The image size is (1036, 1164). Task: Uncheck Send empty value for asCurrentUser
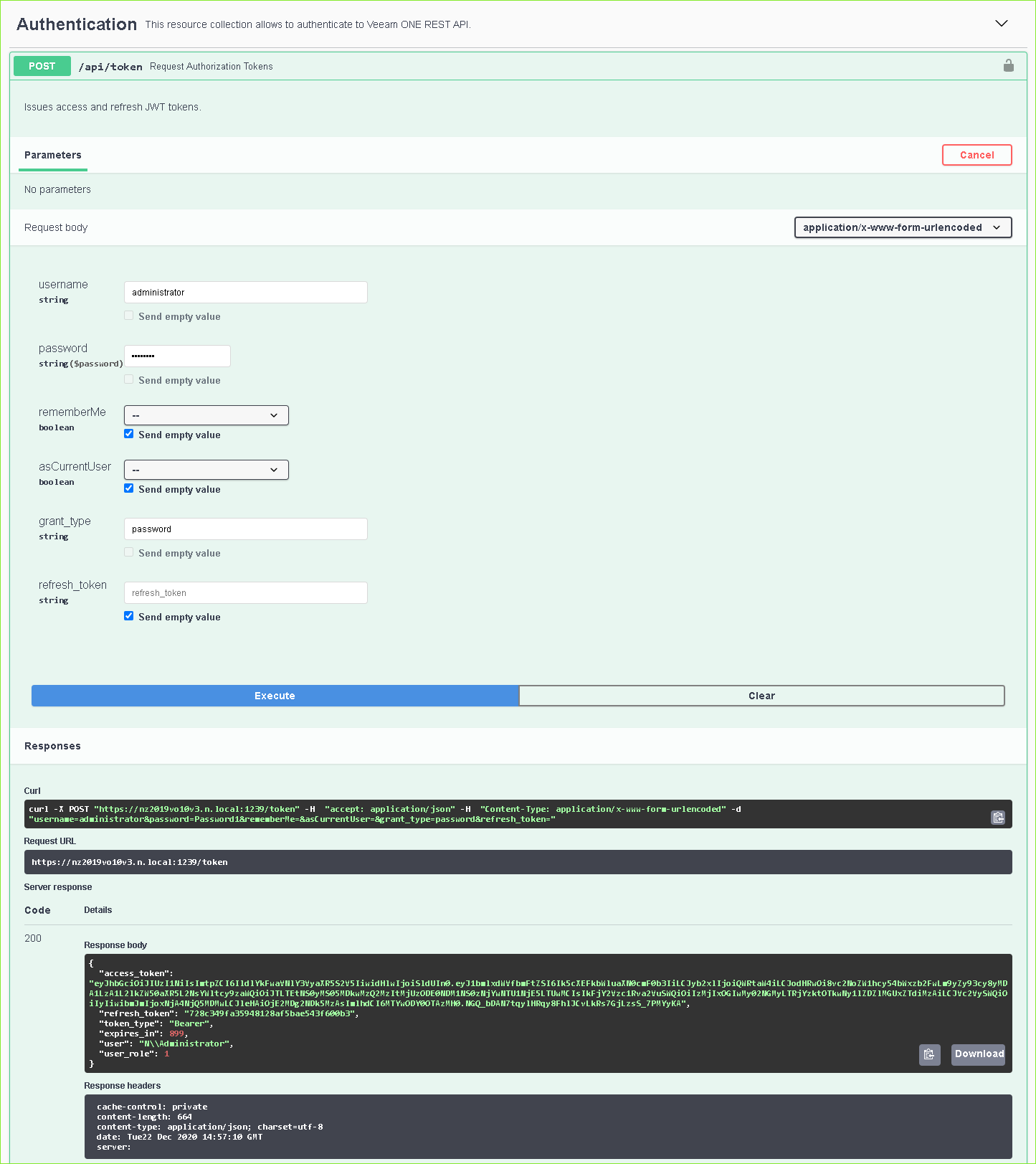pos(129,488)
